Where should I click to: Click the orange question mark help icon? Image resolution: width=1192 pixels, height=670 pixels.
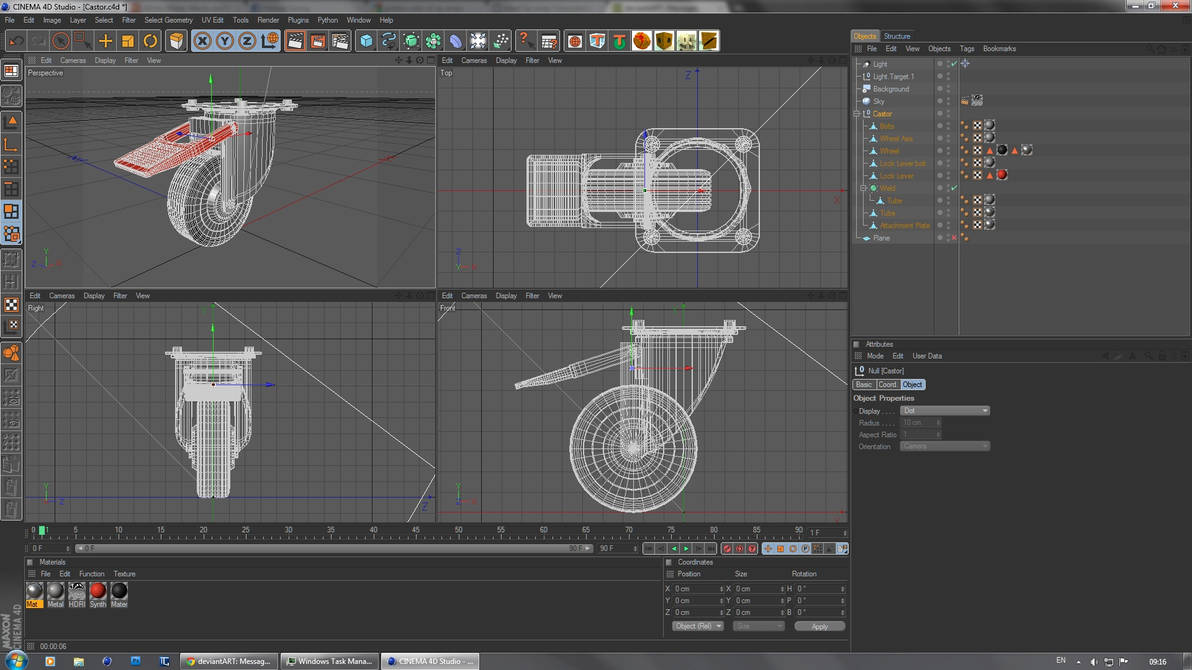pos(523,41)
